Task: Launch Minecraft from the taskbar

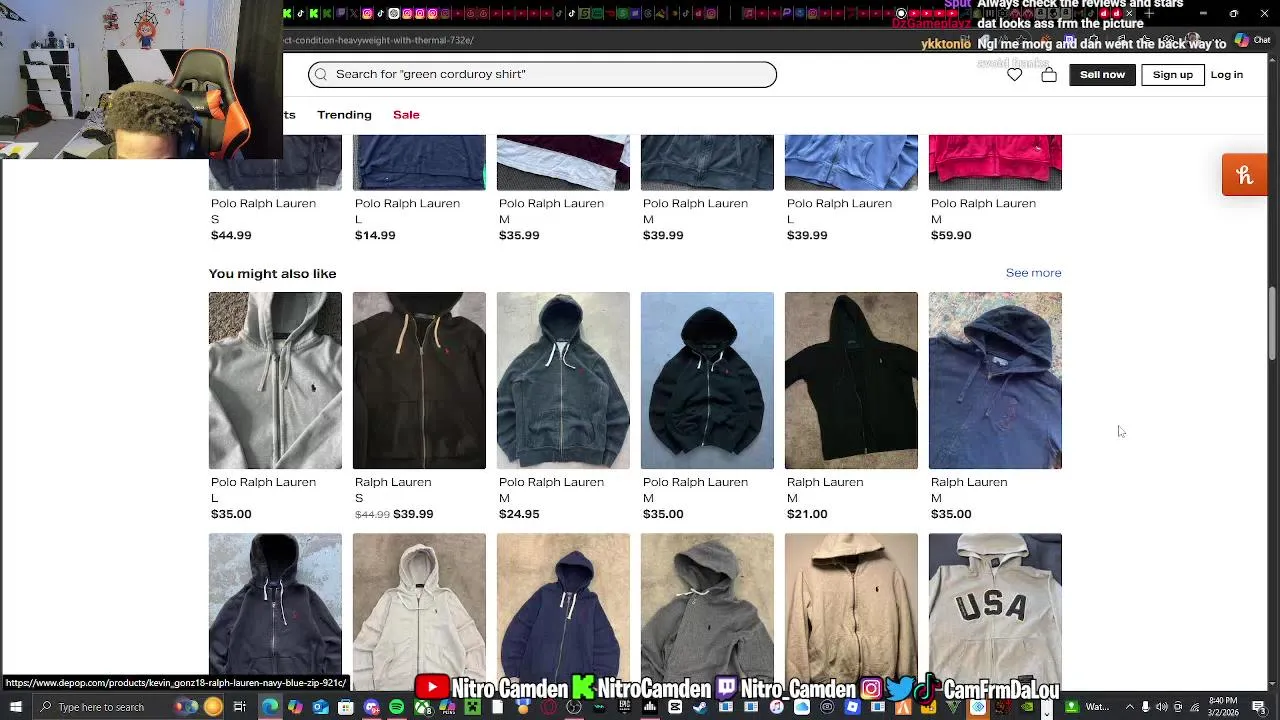Action: pos(472,707)
